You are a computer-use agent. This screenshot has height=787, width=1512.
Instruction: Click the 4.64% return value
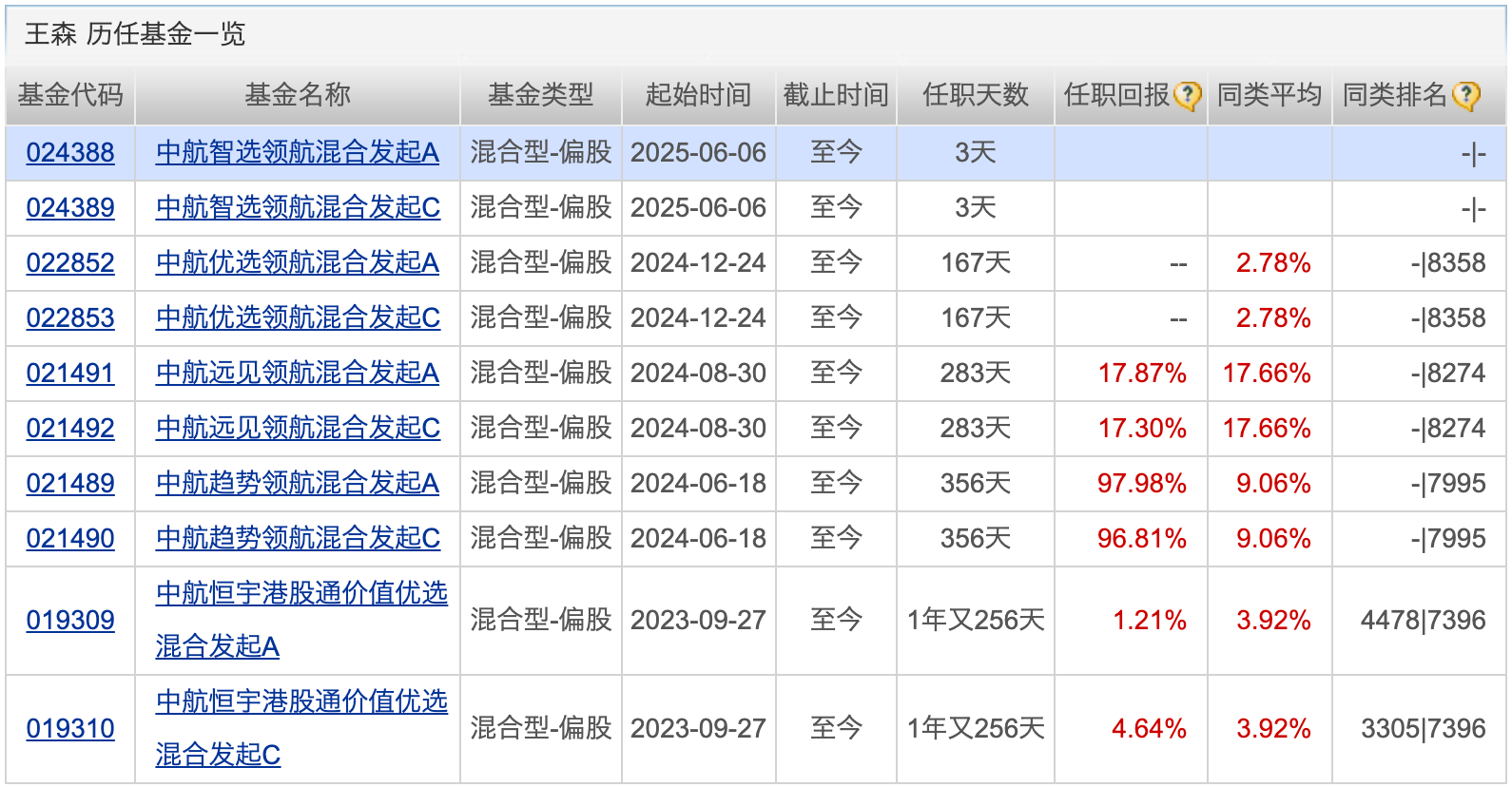1149,728
